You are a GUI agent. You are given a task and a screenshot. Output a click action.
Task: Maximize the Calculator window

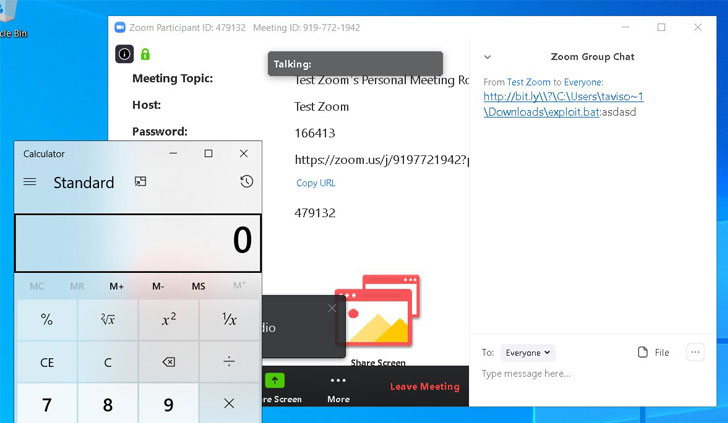coord(208,153)
